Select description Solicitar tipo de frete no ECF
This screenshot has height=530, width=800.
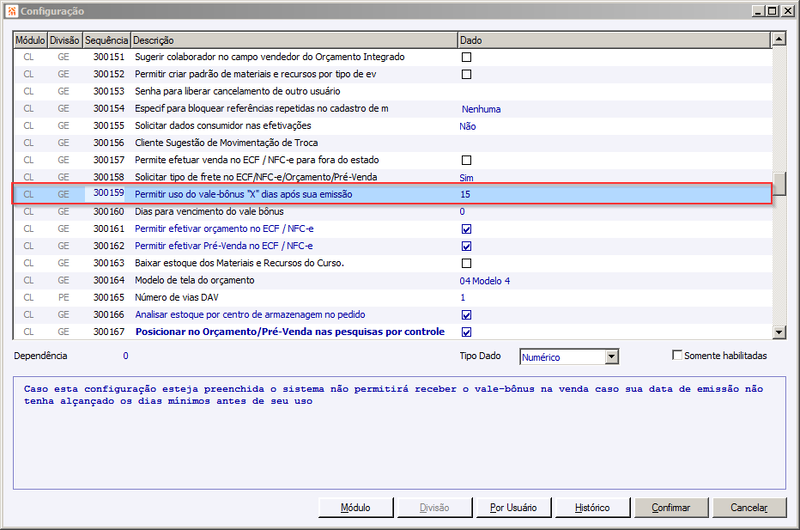(x=256, y=177)
